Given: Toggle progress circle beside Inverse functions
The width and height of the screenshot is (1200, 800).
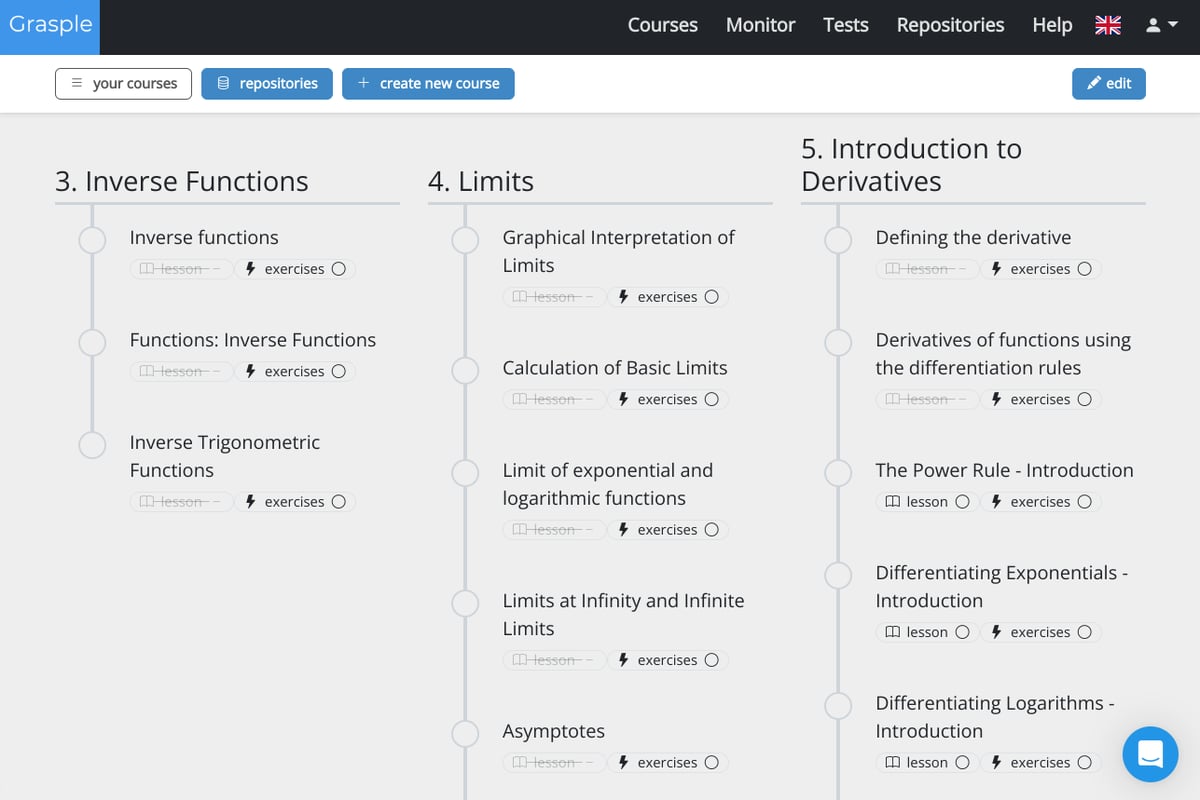Looking at the screenshot, I should [92, 240].
